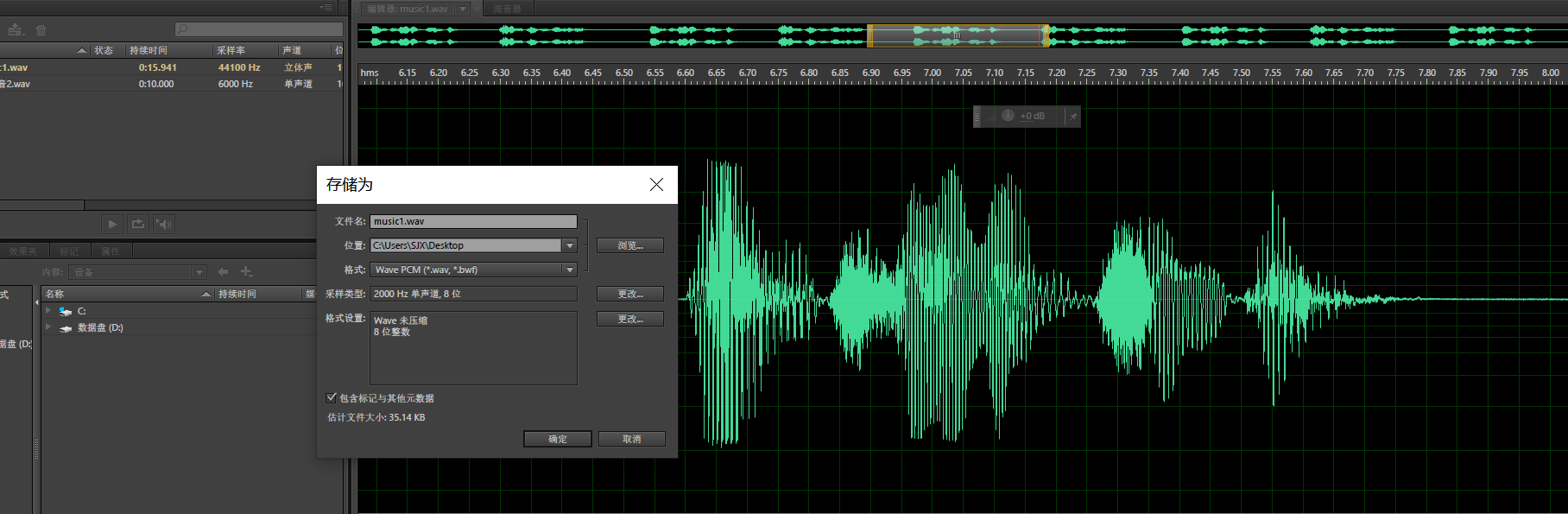Click the 44100 Hz sample rate cell

tap(239, 67)
